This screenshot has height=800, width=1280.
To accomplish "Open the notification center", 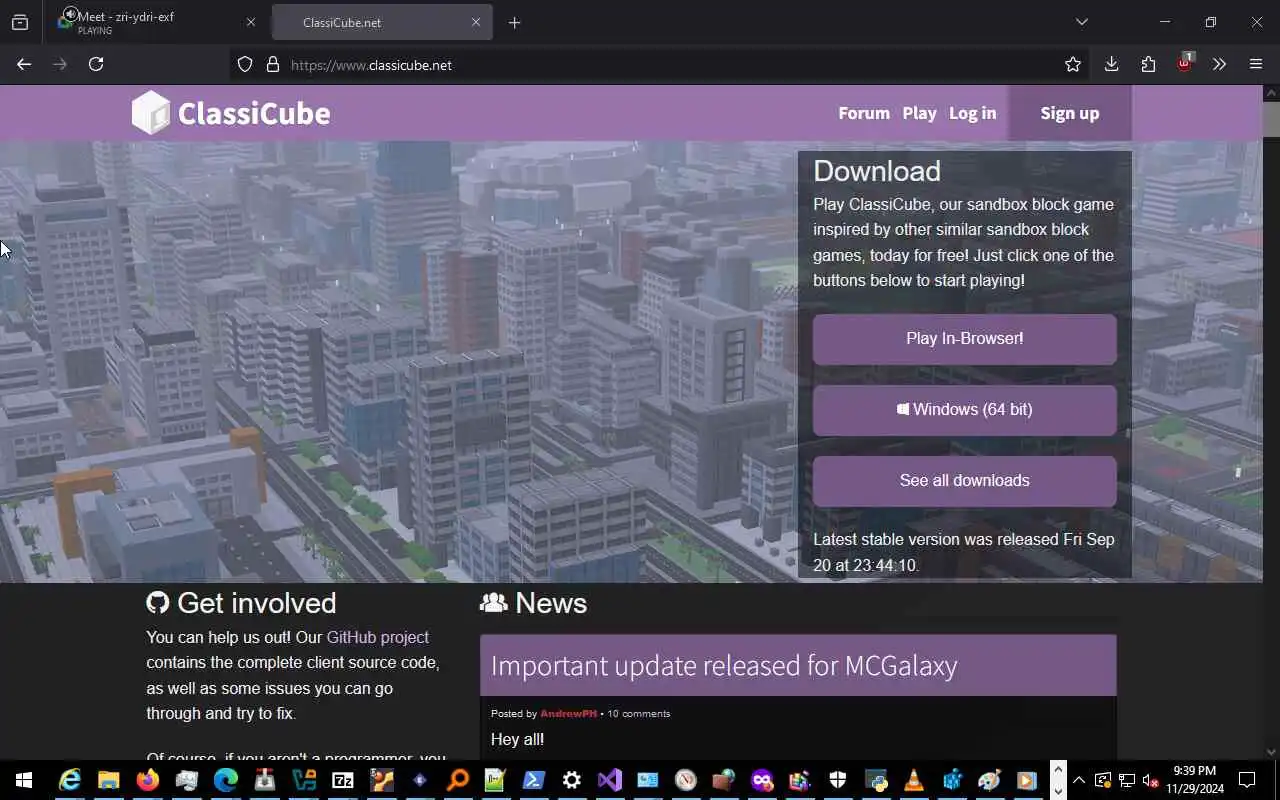I will pyautogui.click(x=1248, y=780).
